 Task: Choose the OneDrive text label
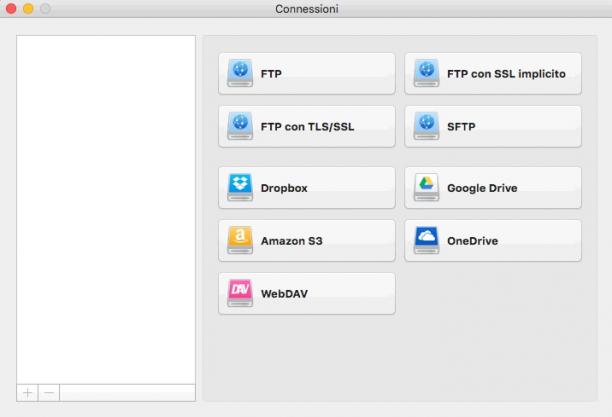(472, 241)
